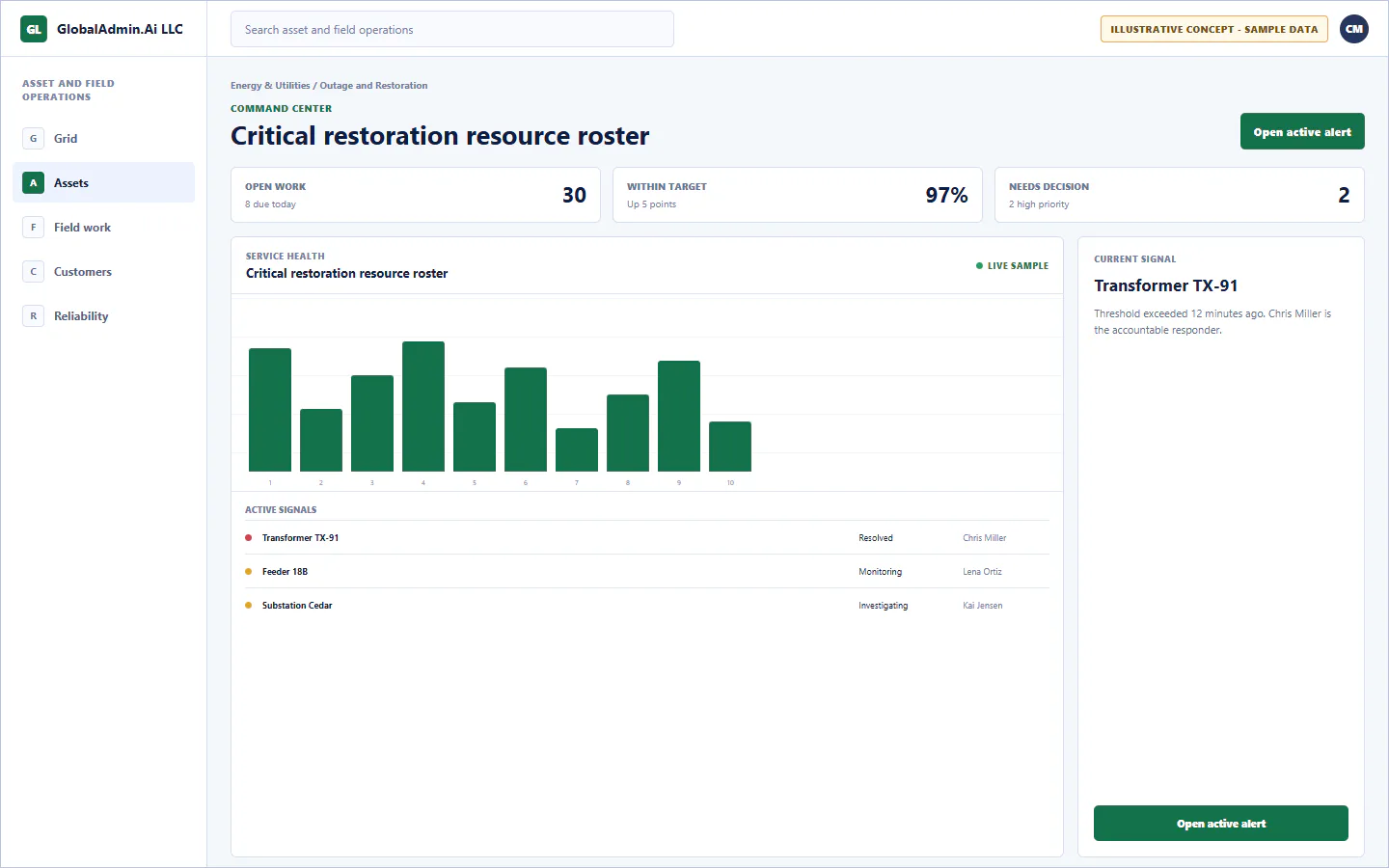The width and height of the screenshot is (1389, 868).
Task: Click the Transformer TX-91 signal row name
Action: [x=300, y=538]
